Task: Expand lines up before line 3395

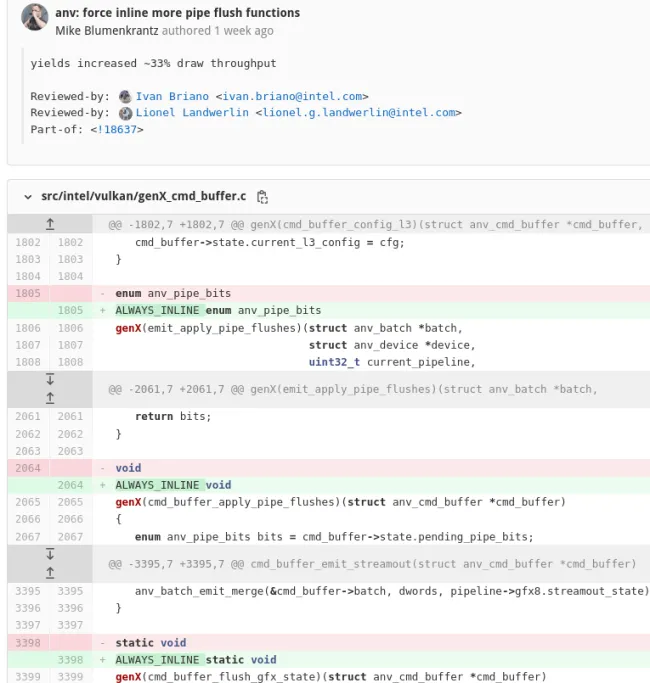Action: pyautogui.click(x=50, y=572)
